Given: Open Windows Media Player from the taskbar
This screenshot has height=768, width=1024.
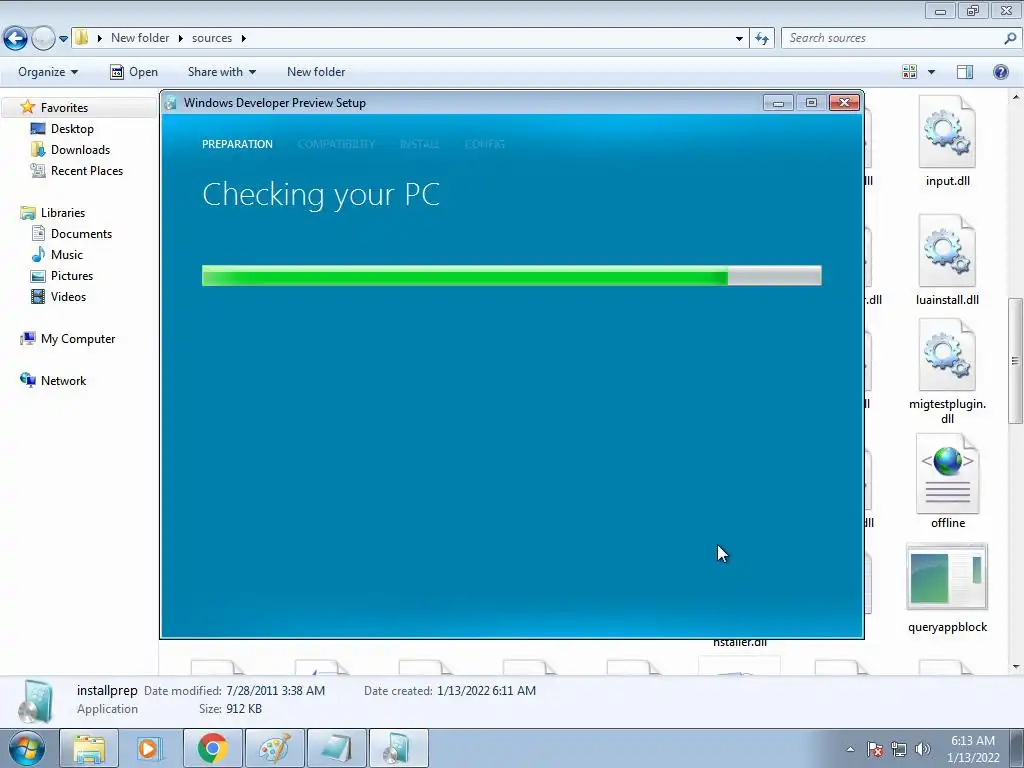Looking at the screenshot, I should 150,748.
